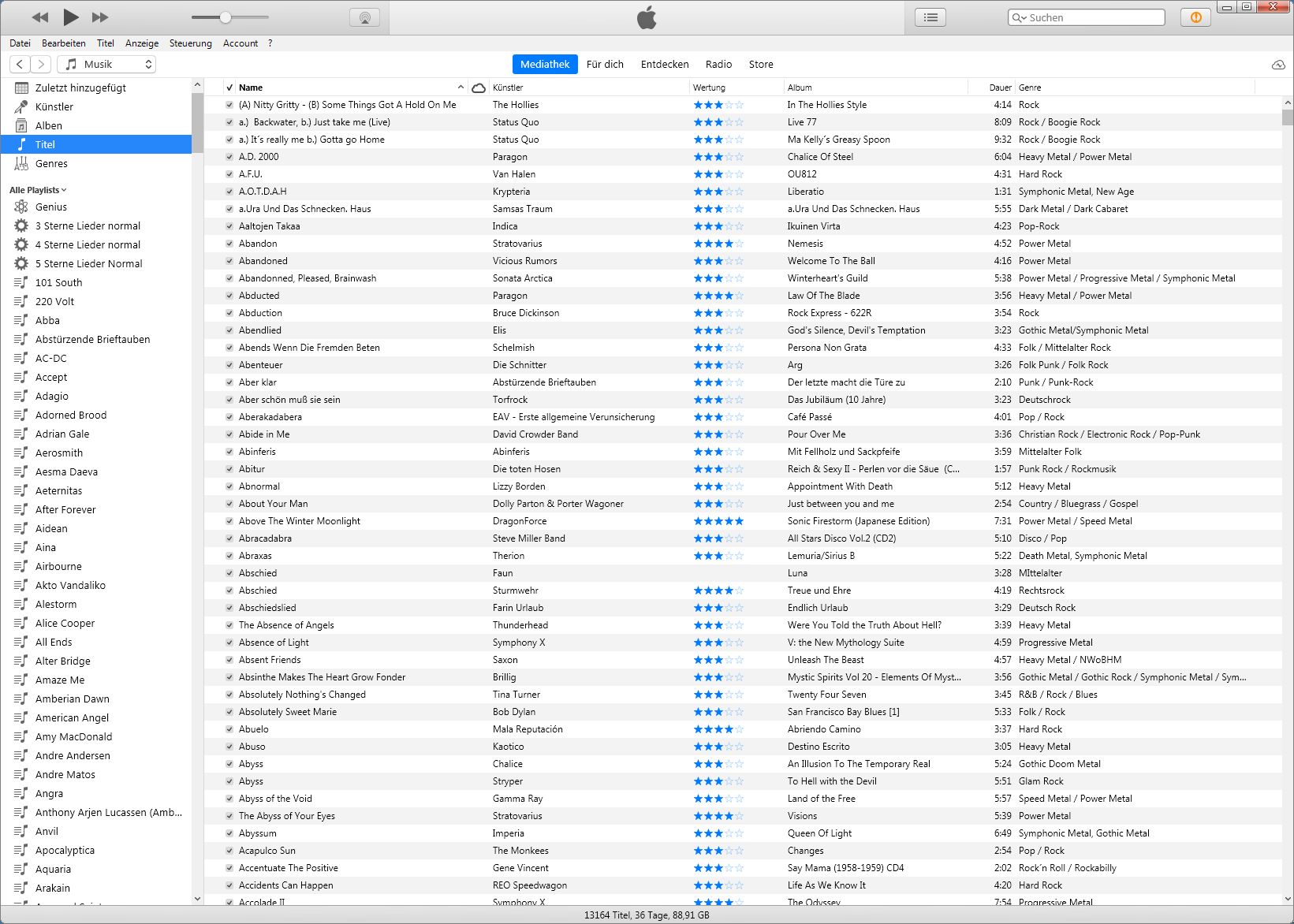Open the Account menu
Viewport: 1294px width, 924px height.
(241, 43)
